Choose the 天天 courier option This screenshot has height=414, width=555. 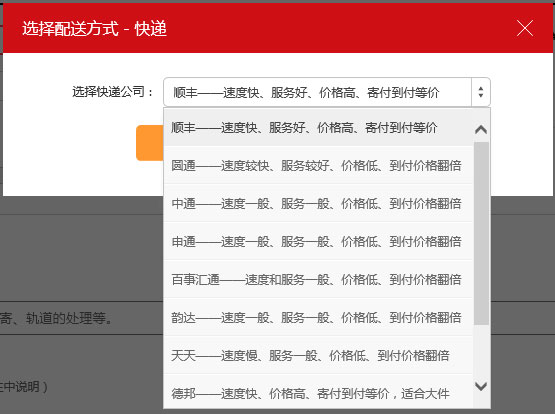(318, 355)
